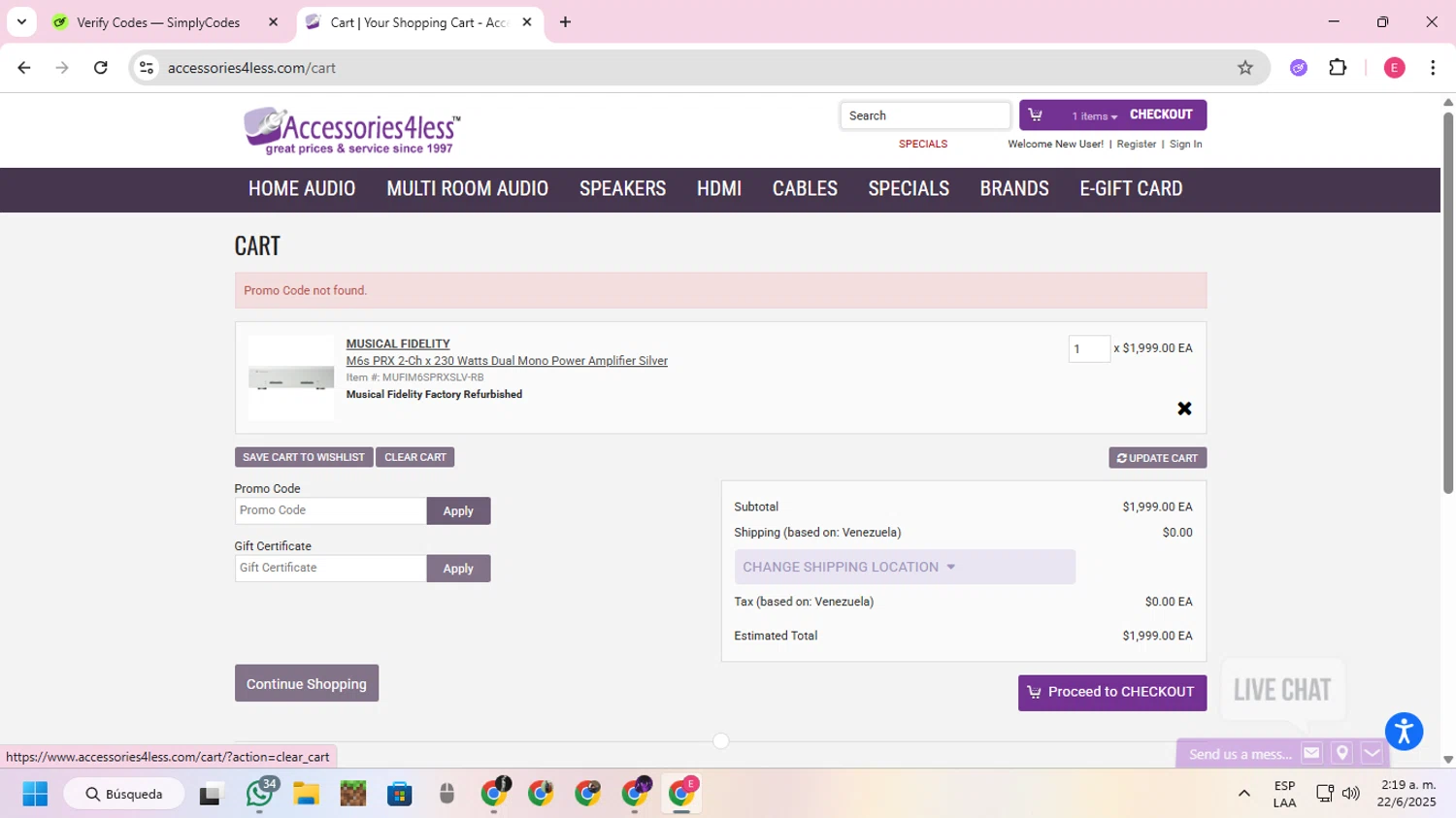Open the accessibility widget icon
The height and width of the screenshot is (818, 1456).
(1404, 732)
